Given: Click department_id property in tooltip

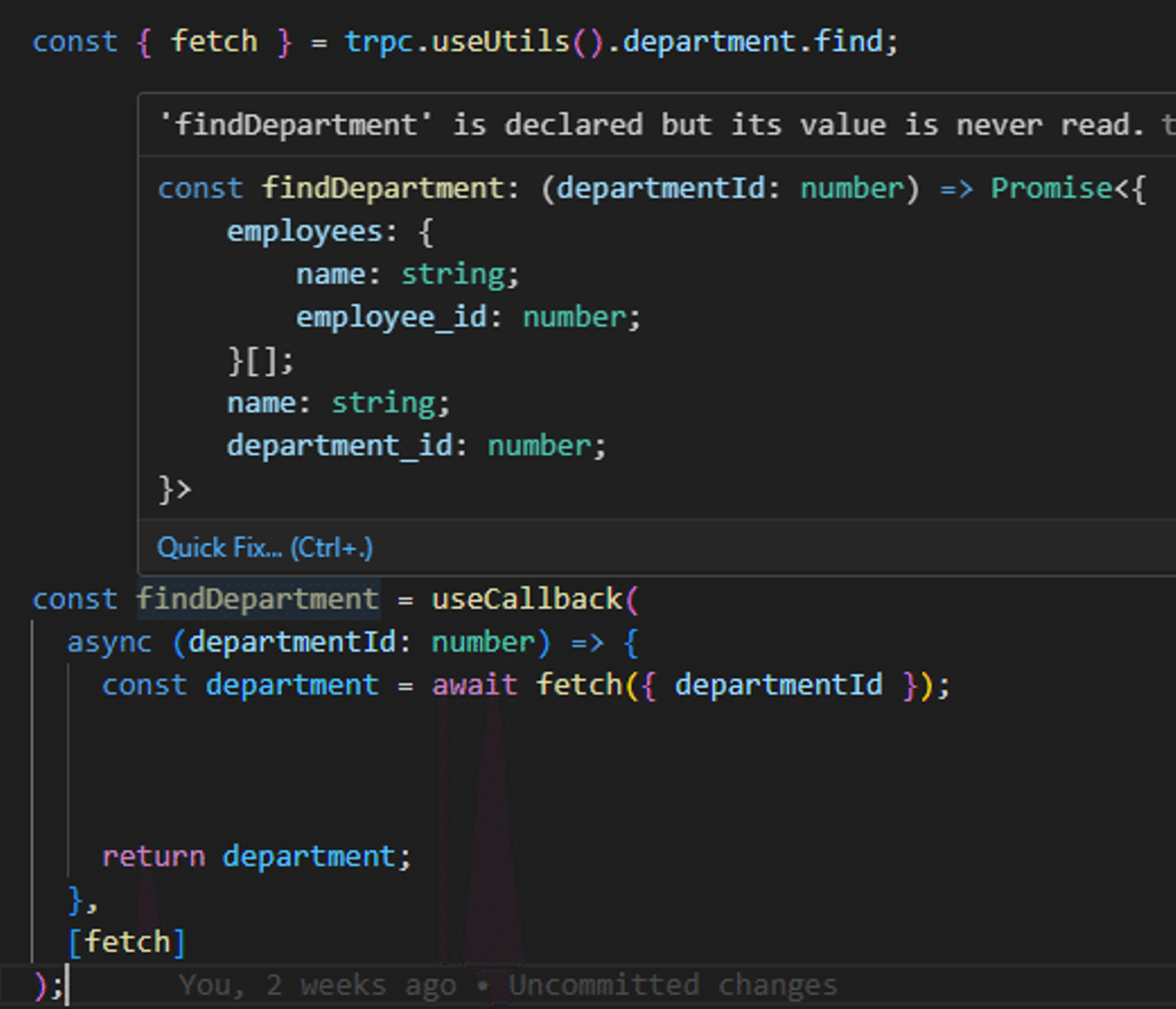Looking at the screenshot, I should 340,446.
